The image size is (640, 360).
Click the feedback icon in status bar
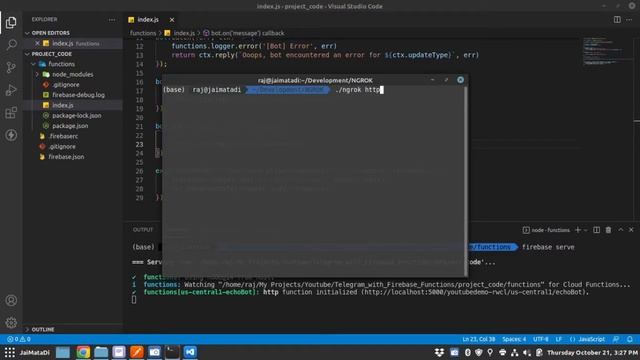(x=616, y=339)
